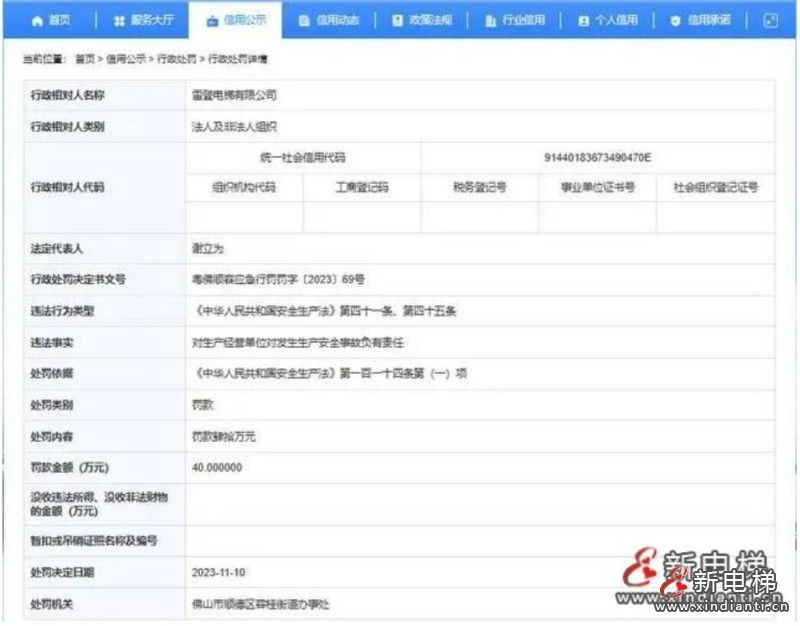Screen dimensions: 800x626
Task: Click the 个人信用 personal credit icon
Action: 584,20
